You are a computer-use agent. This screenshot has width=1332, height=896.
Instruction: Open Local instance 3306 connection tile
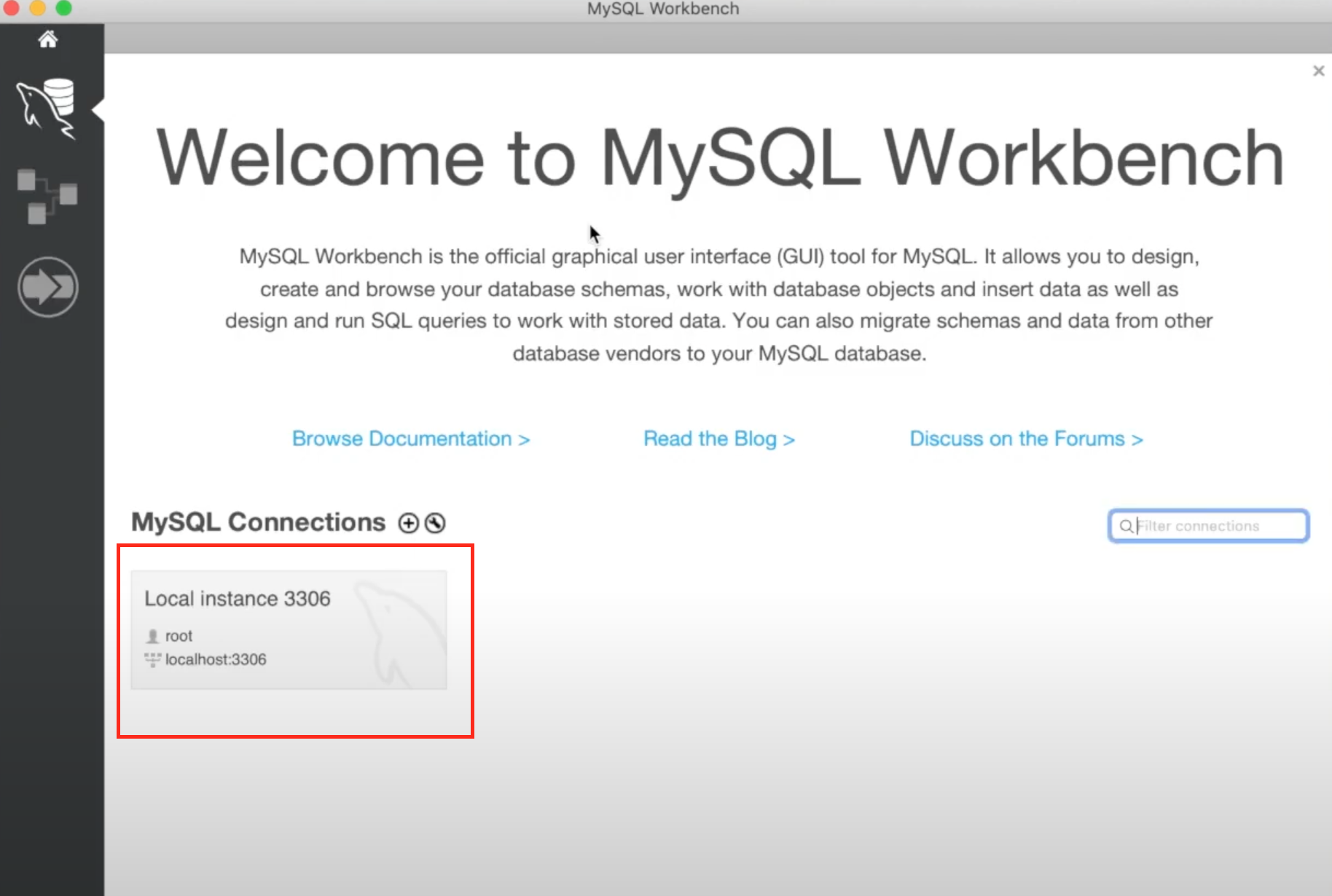coord(289,629)
